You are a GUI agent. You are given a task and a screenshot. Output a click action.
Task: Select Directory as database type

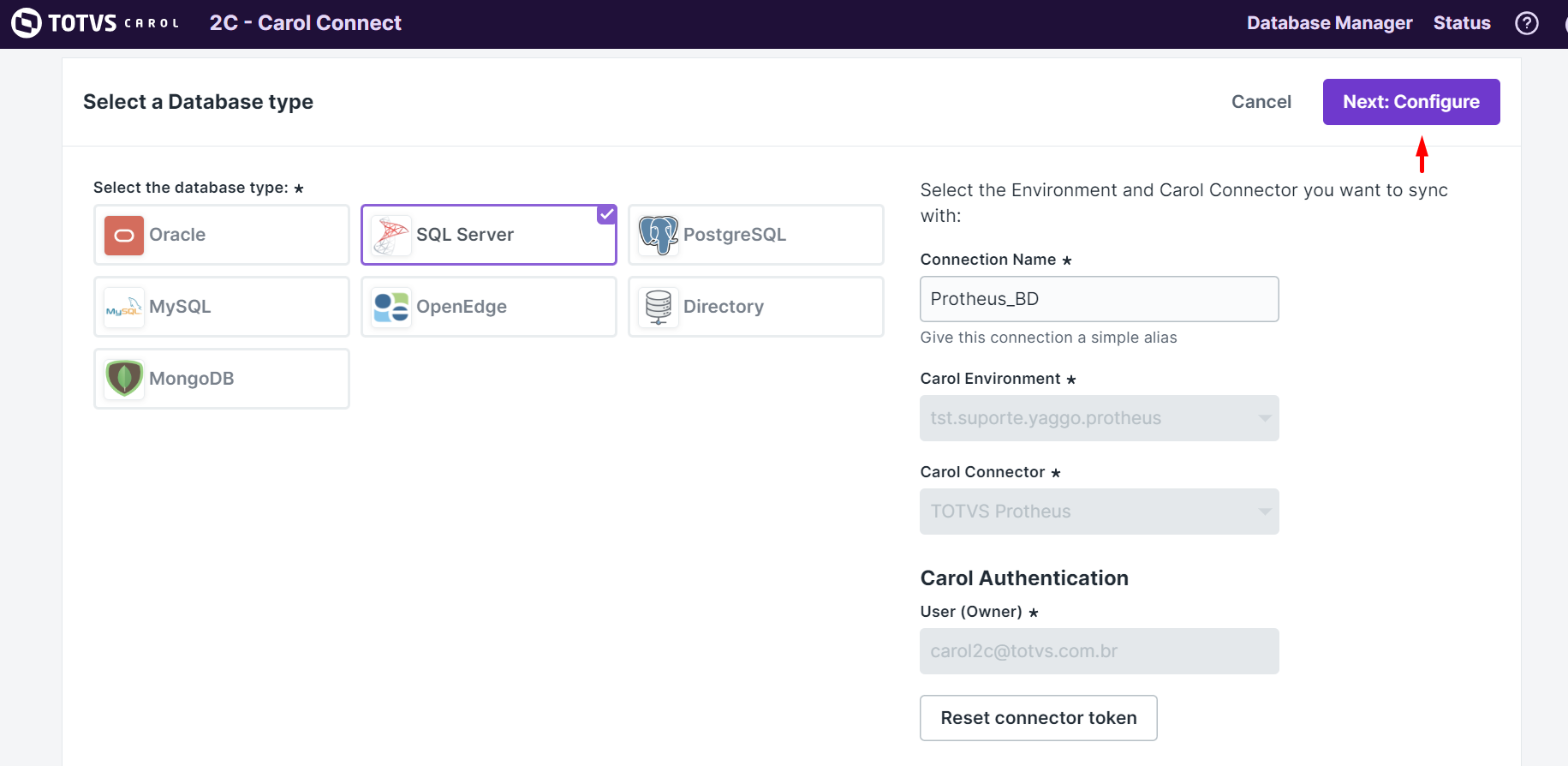coord(756,307)
